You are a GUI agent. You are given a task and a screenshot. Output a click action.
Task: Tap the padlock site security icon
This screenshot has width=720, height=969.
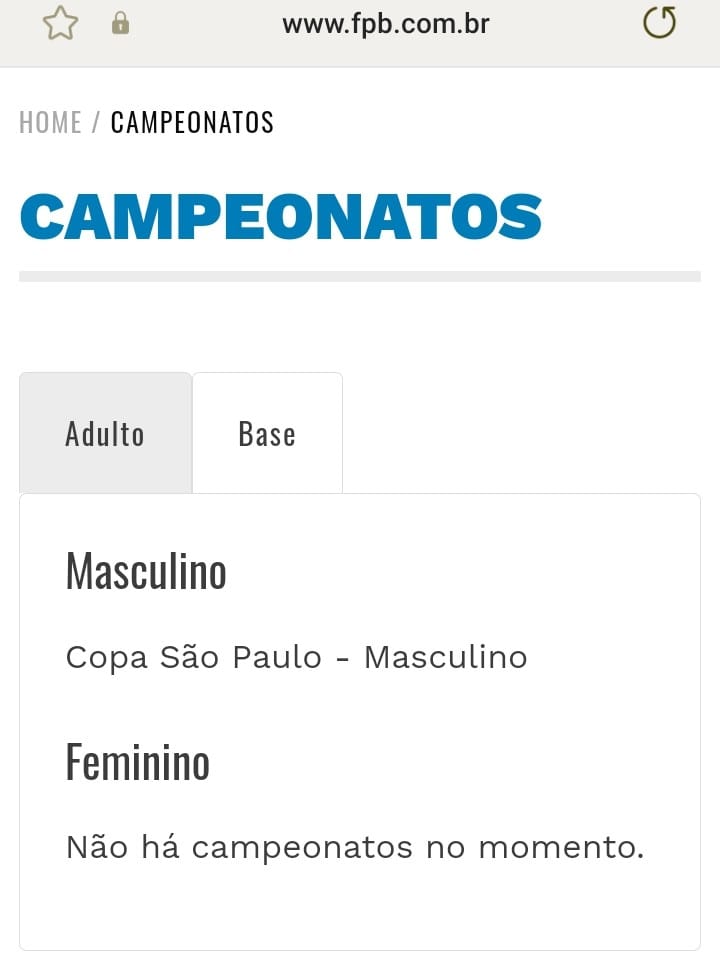(121, 23)
